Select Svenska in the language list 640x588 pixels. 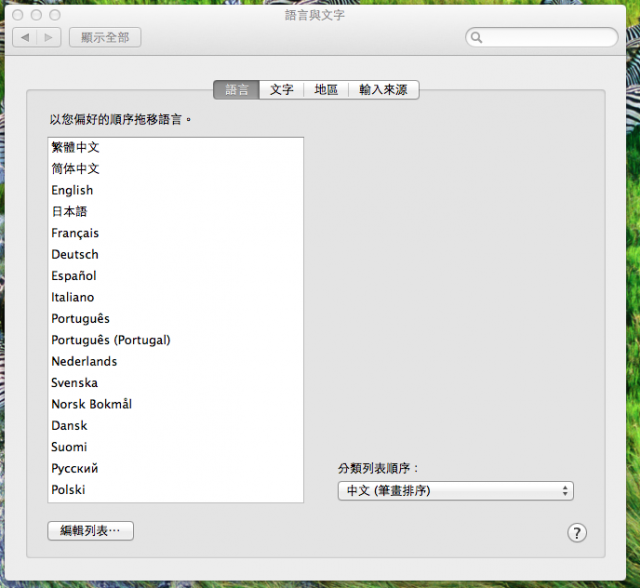coord(176,383)
